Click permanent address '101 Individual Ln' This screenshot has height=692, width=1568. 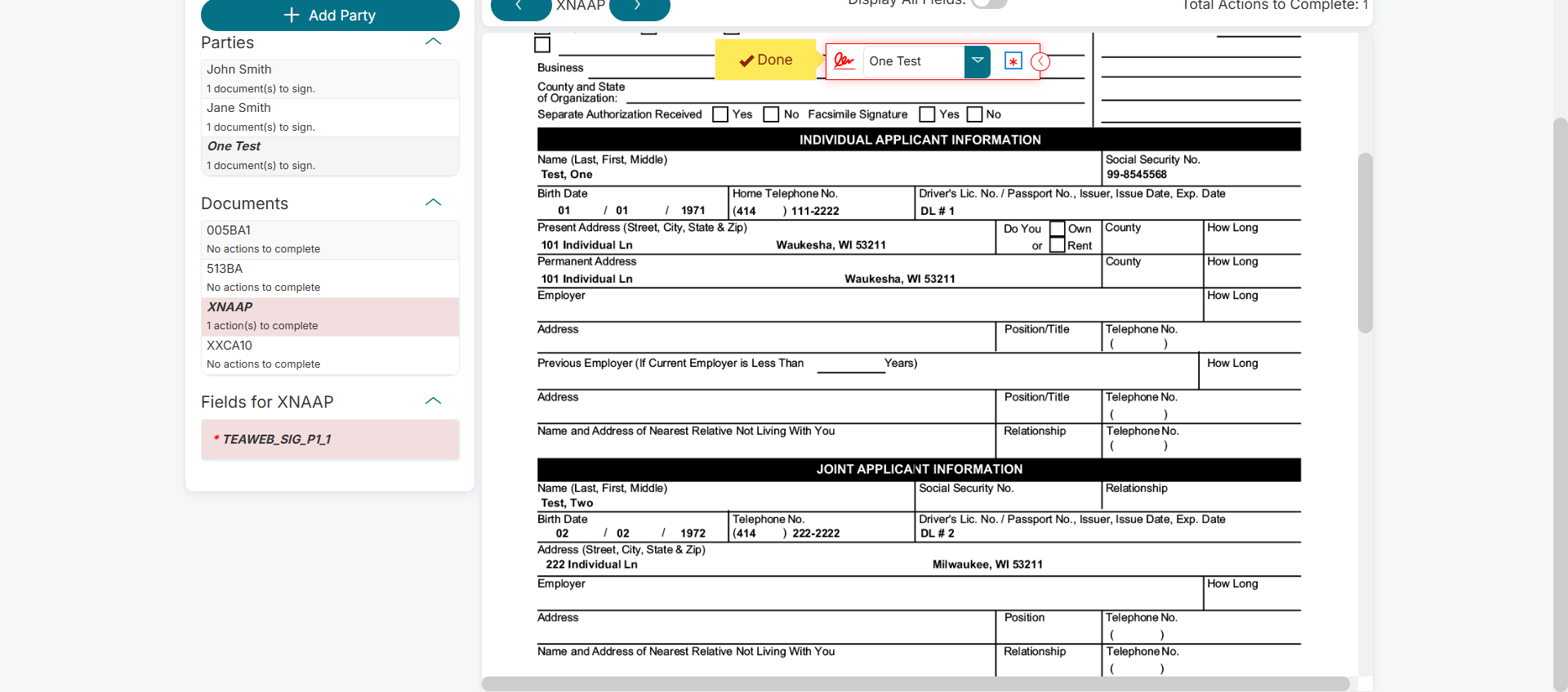coord(586,279)
